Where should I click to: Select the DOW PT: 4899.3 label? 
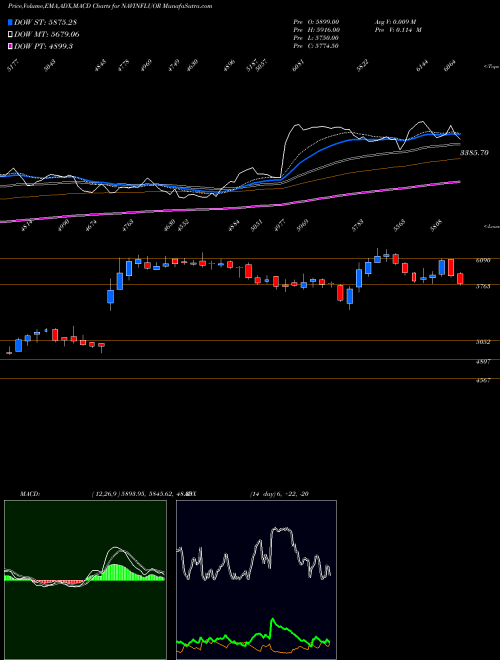click(x=44, y=46)
